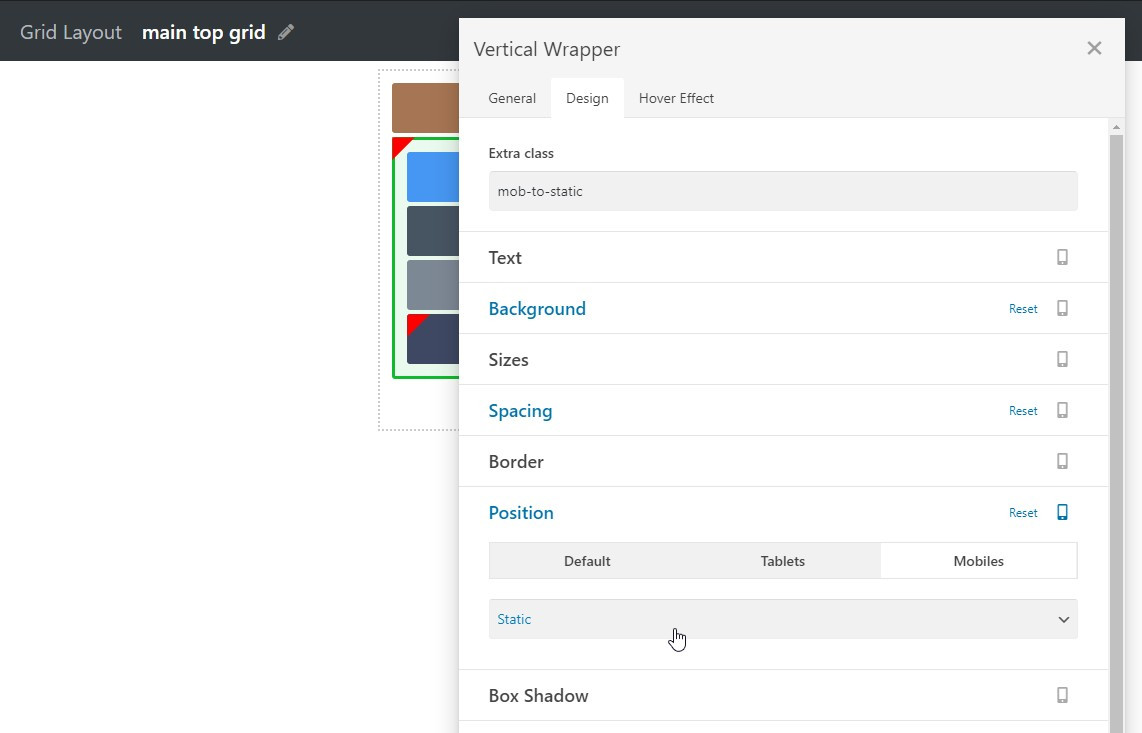The height and width of the screenshot is (733, 1142).
Task: Select the Mobiles device tab
Action: pos(979,561)
